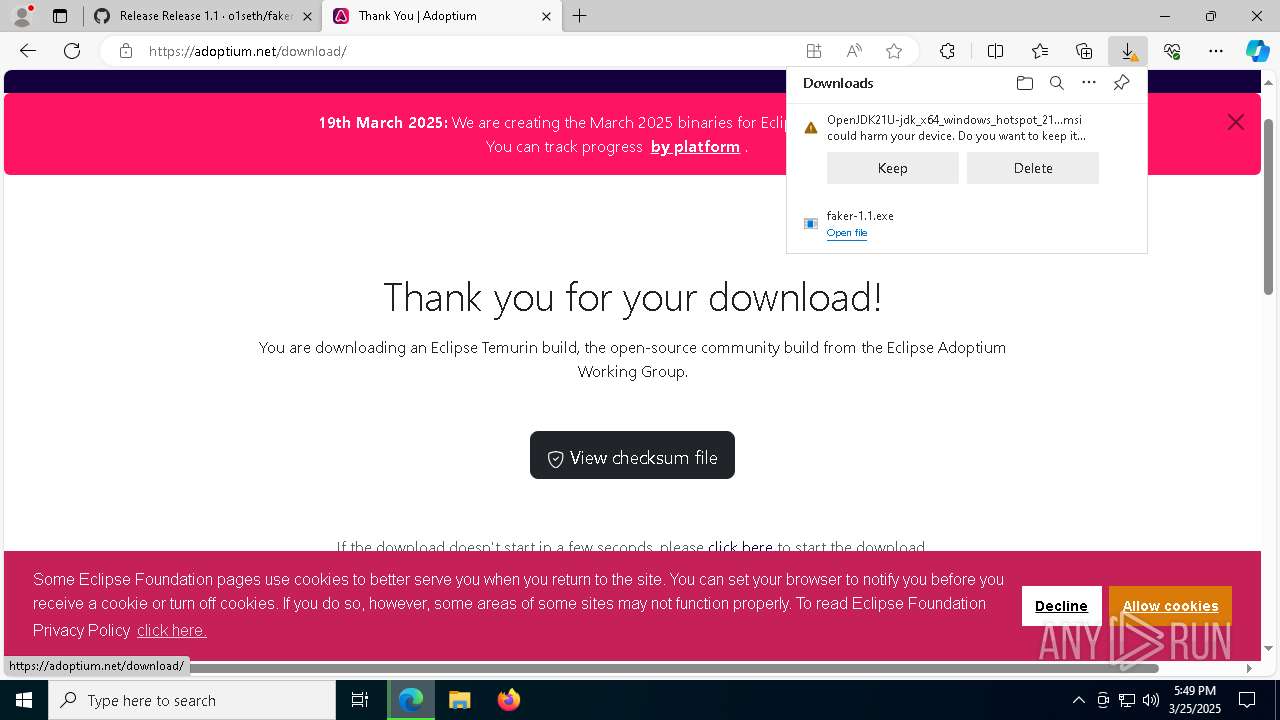Open notification center icon
This screenshot has width=1280, height=720.
pos(1247,700)
